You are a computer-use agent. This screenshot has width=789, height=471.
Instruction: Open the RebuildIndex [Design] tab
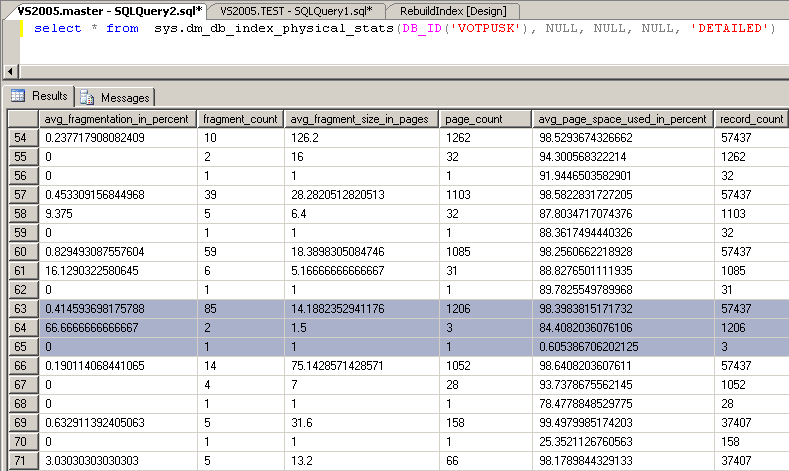click(x=453, y=11)
